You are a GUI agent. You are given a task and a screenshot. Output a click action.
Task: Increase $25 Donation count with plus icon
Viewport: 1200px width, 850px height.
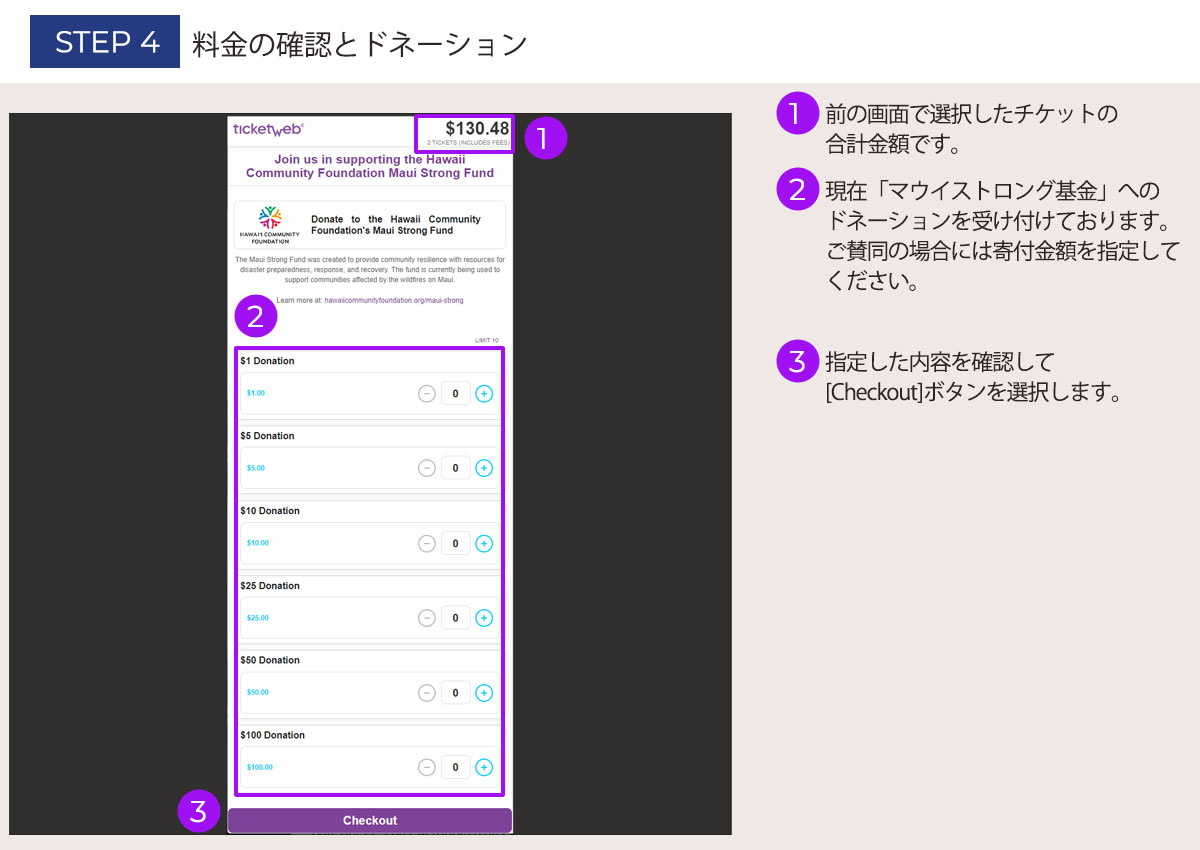pos(484,618)
